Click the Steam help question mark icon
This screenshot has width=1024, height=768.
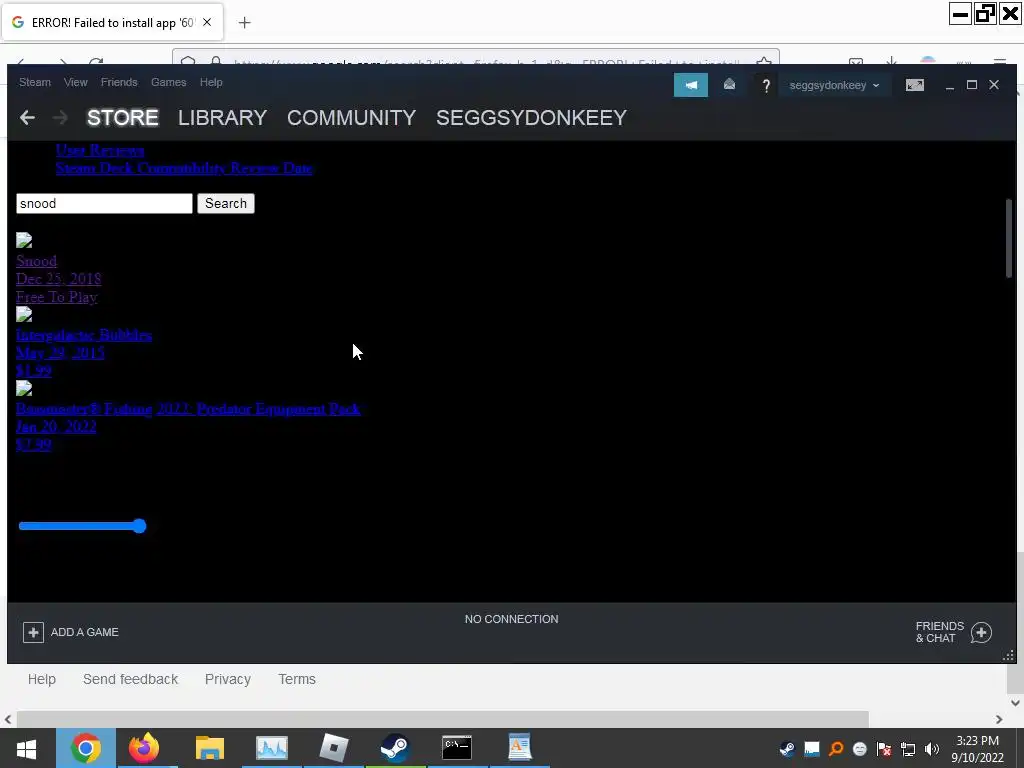pos(766,86)
